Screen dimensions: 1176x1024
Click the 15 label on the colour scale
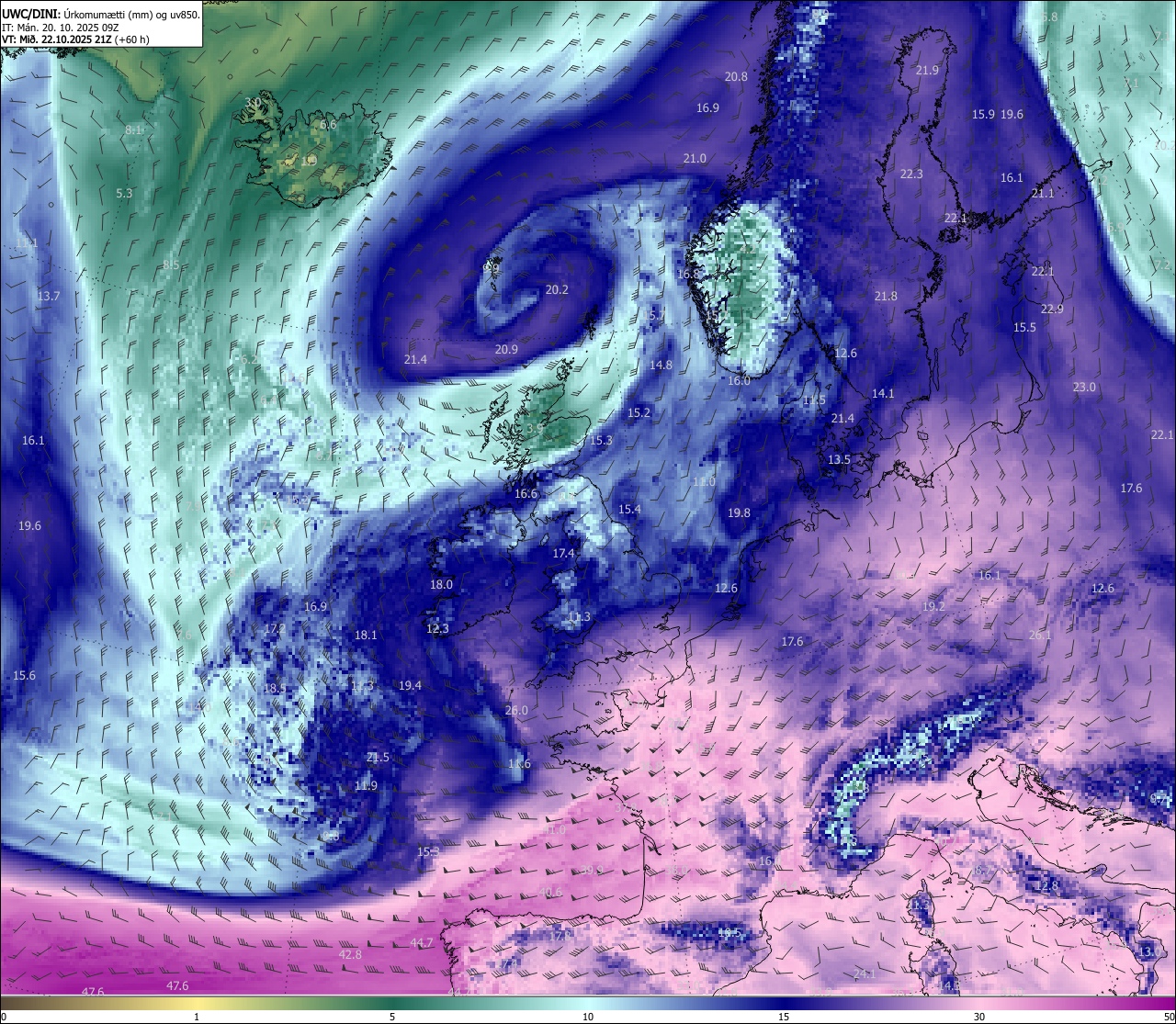tap(784, 1017)
